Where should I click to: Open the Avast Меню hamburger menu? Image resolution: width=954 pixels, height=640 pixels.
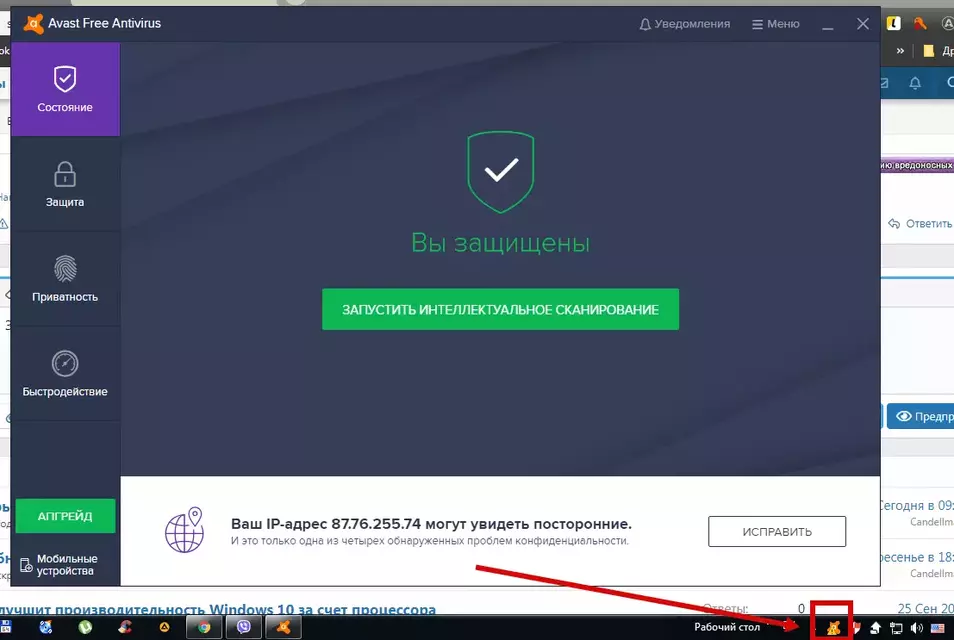[776, 24]
